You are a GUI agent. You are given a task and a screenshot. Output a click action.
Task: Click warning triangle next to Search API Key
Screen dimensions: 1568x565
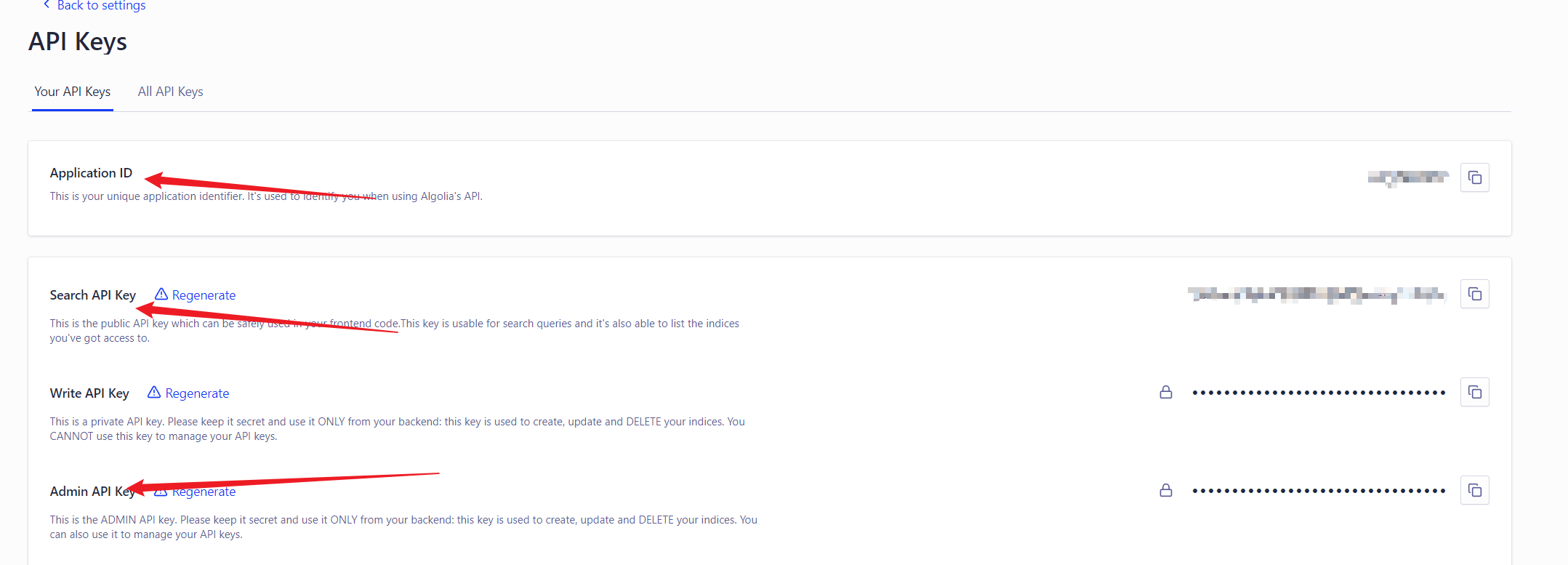pos(161,294)
